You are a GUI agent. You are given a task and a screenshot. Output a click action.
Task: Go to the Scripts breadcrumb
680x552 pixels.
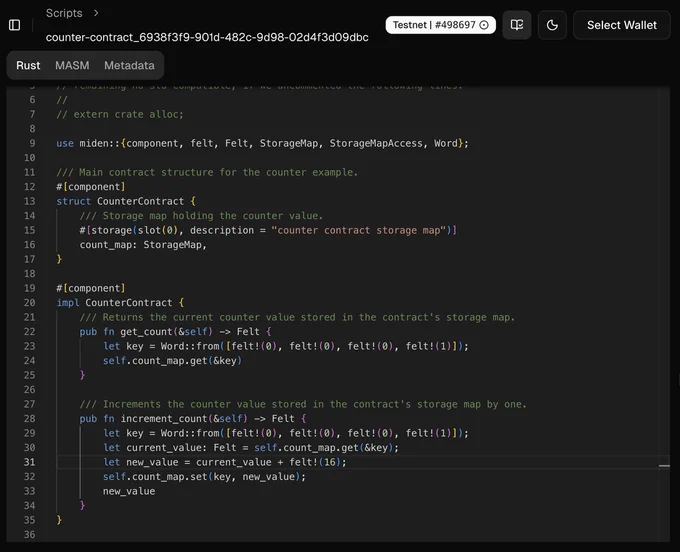point(64,13)
